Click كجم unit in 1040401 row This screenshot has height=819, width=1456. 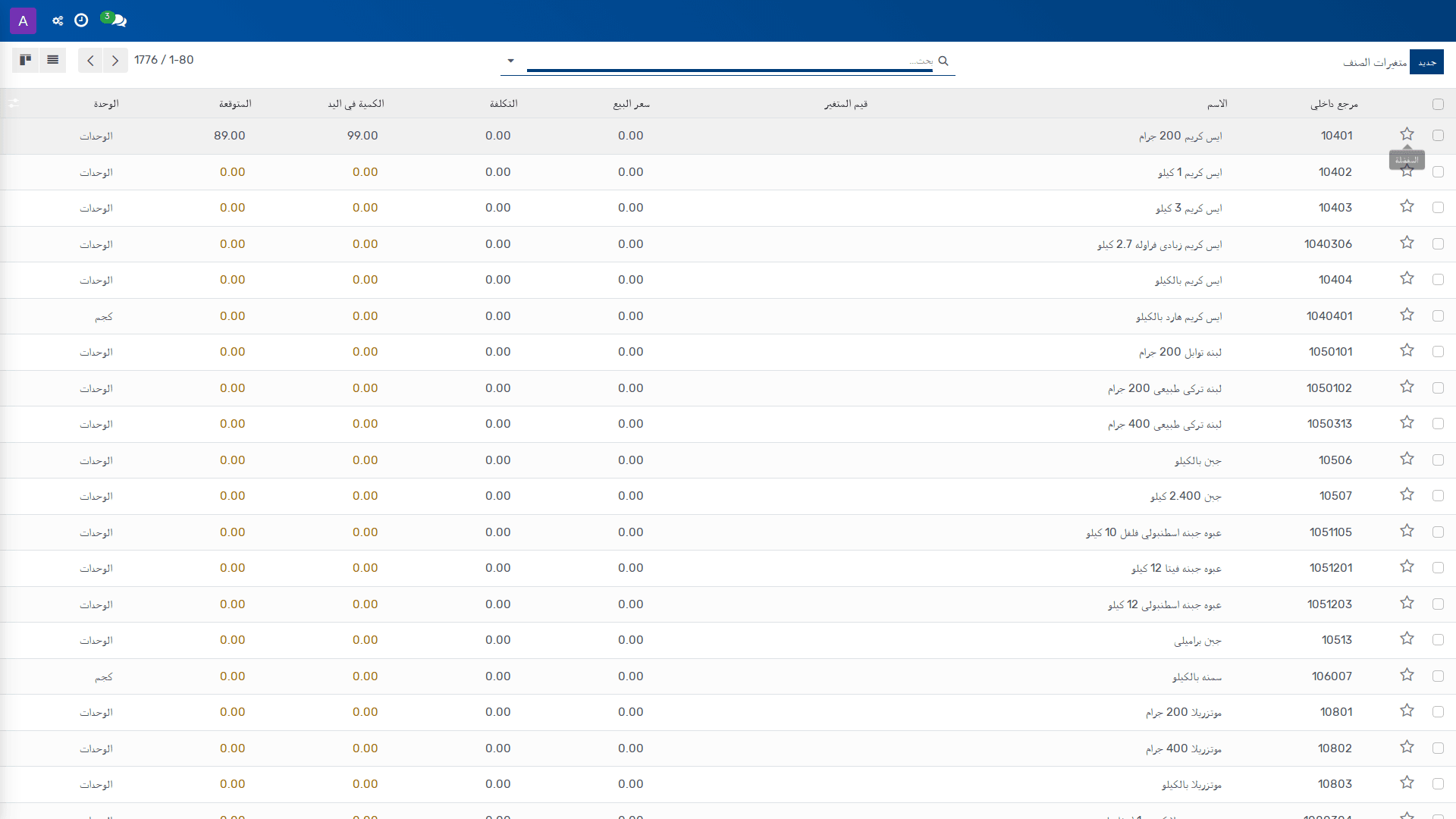(104, 316)
